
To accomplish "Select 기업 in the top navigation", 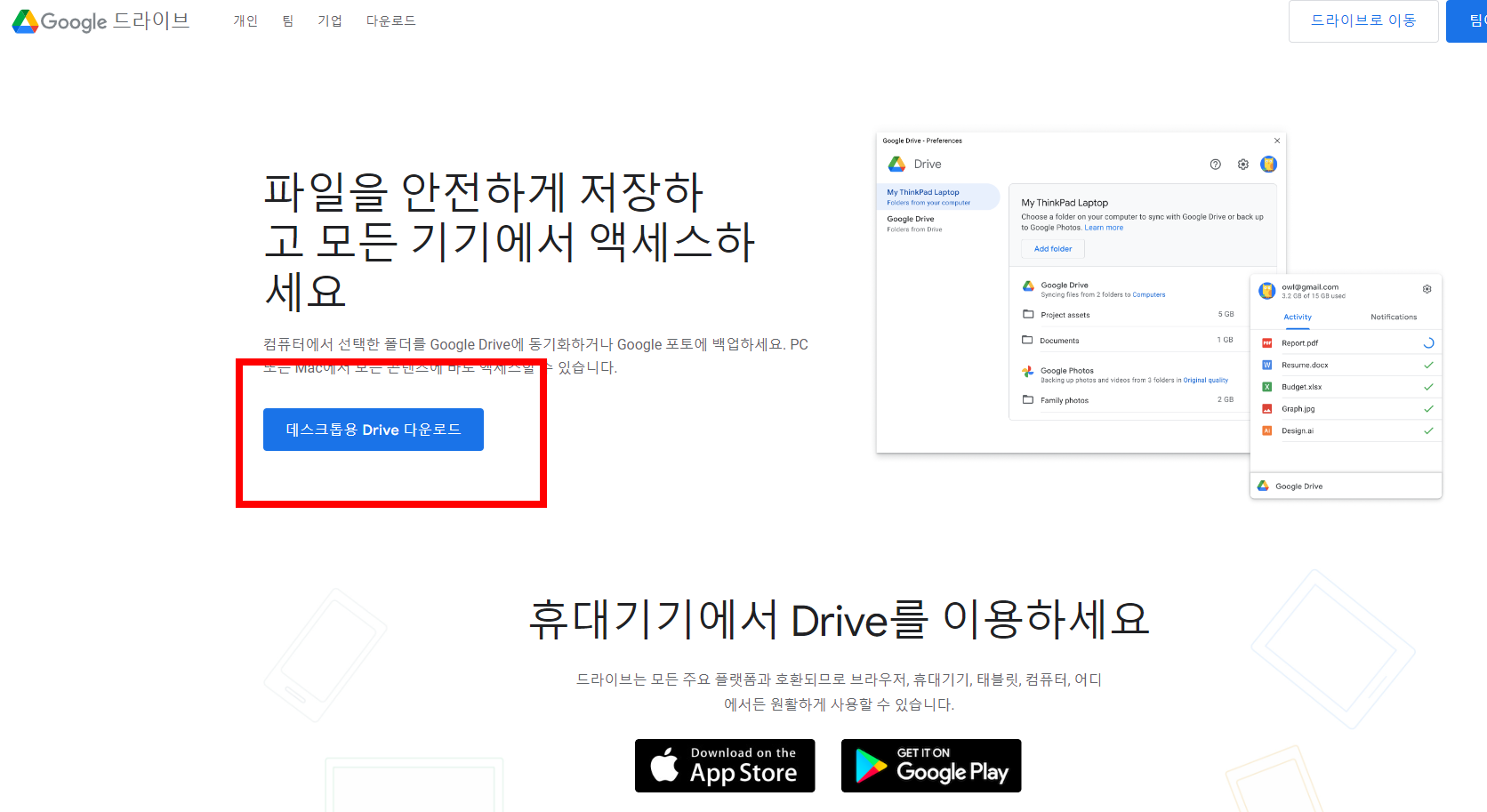I will tap(330, 20).
